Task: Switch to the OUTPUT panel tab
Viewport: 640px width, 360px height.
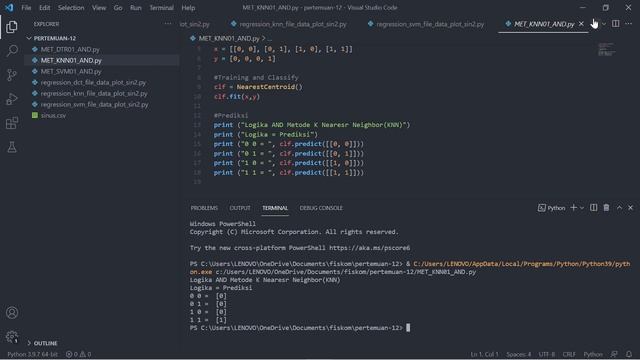Action: [240, 208]
